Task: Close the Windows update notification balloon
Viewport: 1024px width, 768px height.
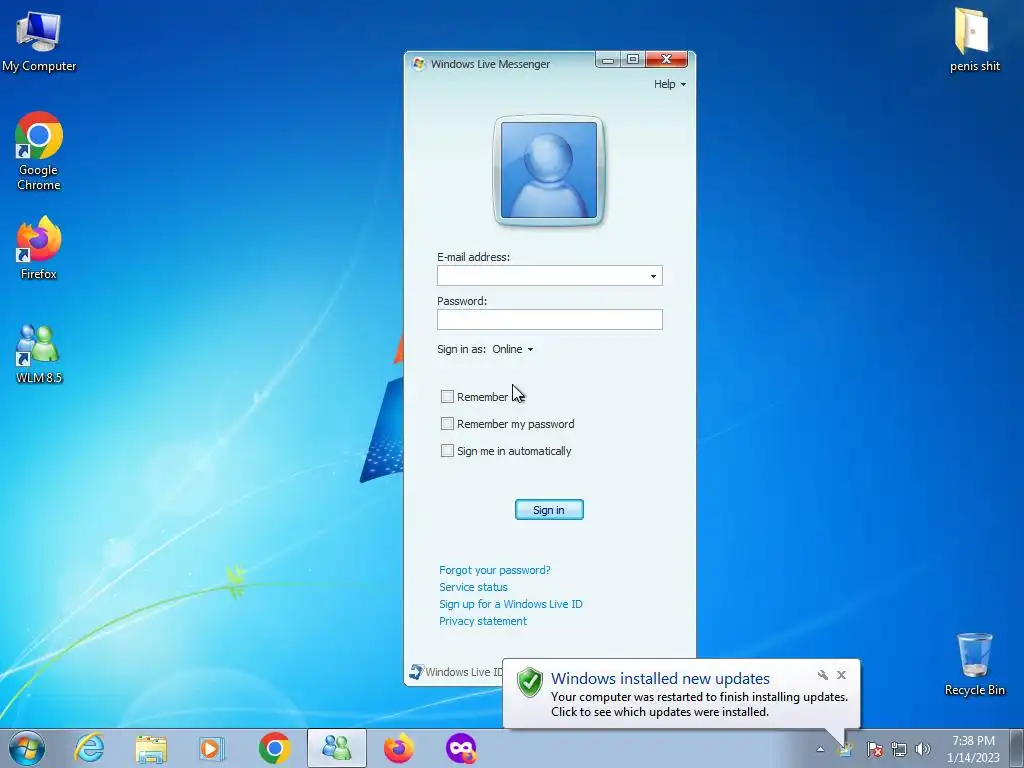Action: pos(841,675)
